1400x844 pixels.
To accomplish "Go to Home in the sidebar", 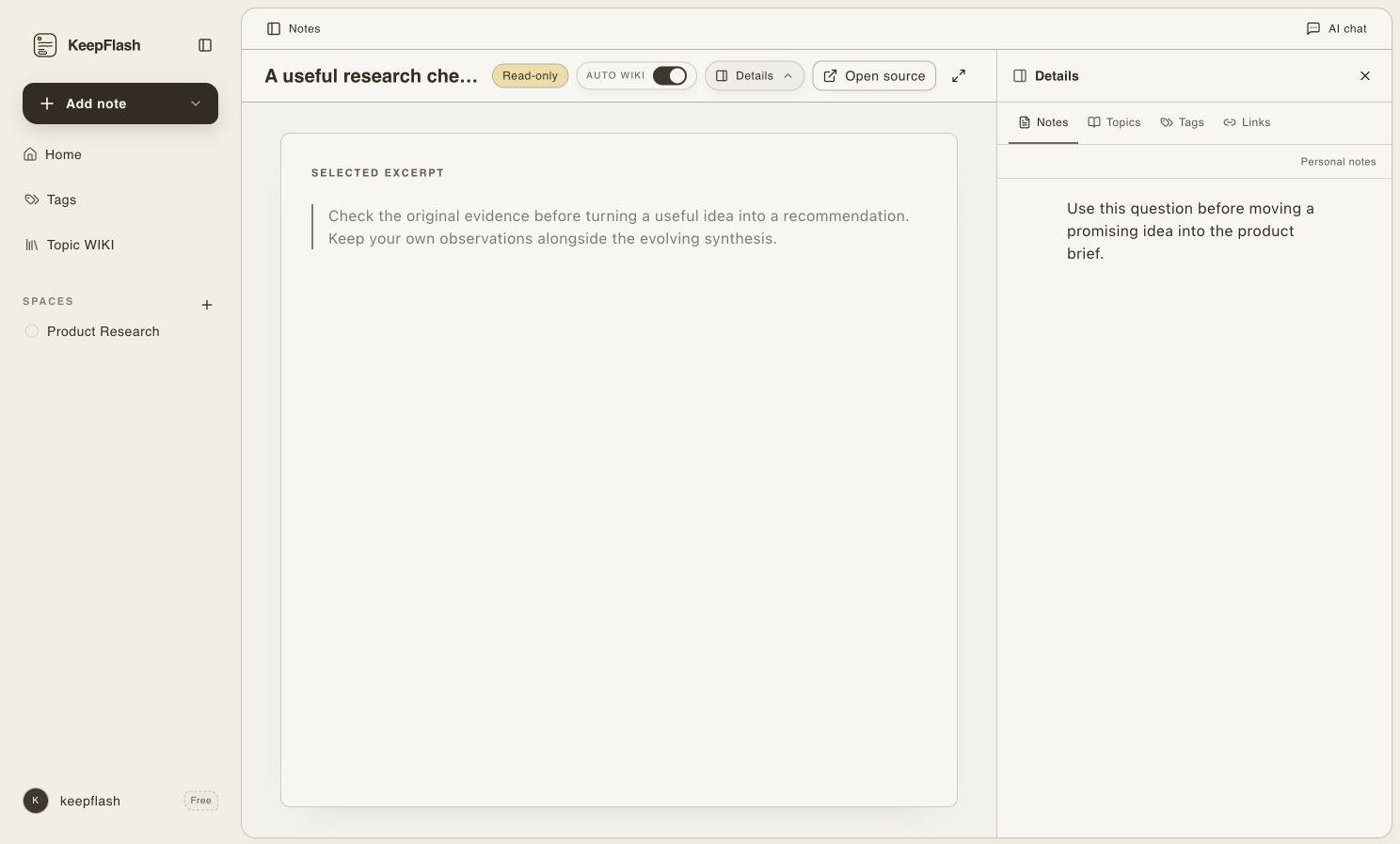I will pyautogui.click(x=120, y=154).
